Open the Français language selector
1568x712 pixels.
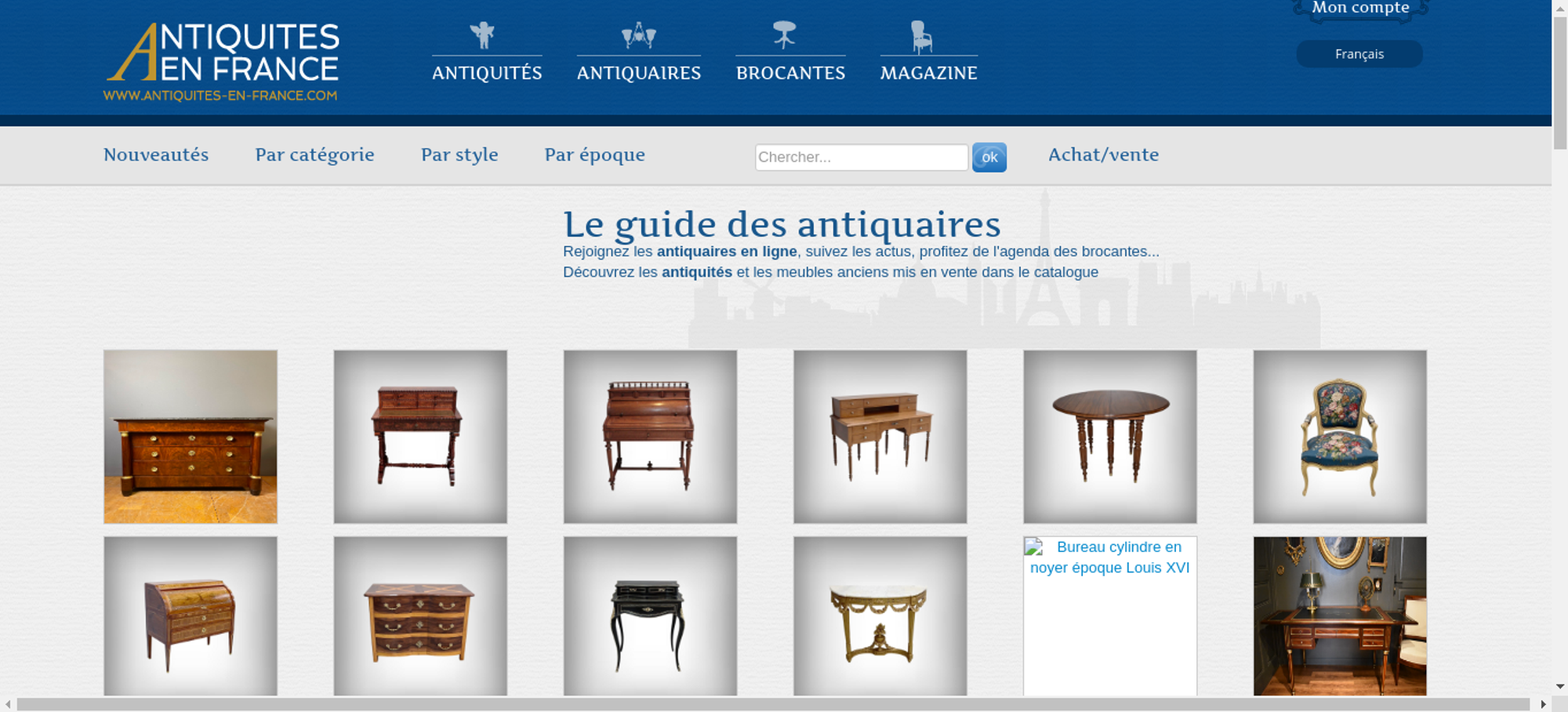click(1359, 54)
